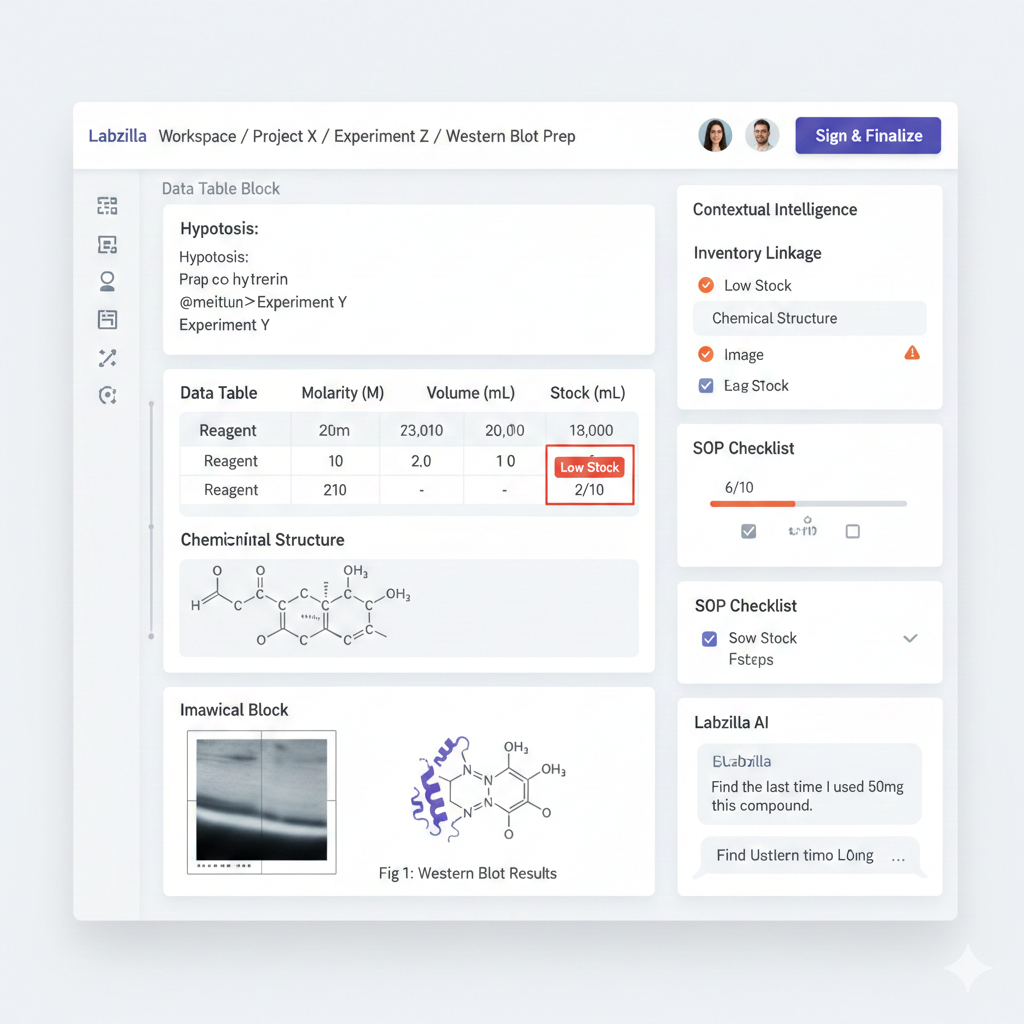The height and width of the screenshot is (1024, 1024).
Task: Click the orange warning triangle beside Image
Action: [911, 353]
